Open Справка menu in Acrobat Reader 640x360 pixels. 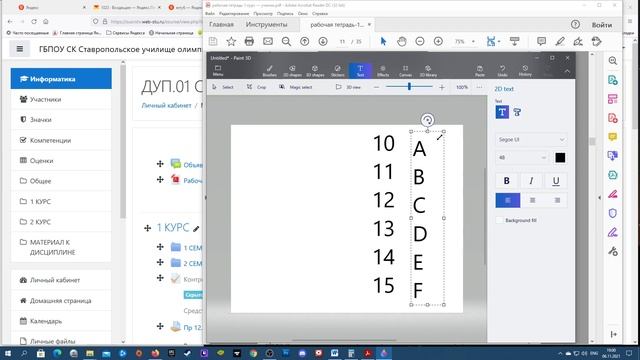tap(320, 13)
